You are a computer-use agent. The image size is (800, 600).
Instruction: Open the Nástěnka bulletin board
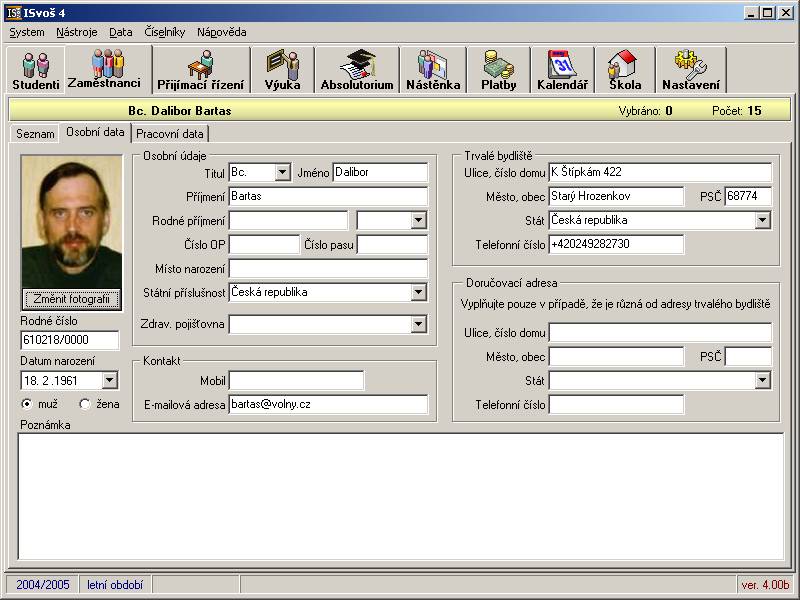[433, 70]
